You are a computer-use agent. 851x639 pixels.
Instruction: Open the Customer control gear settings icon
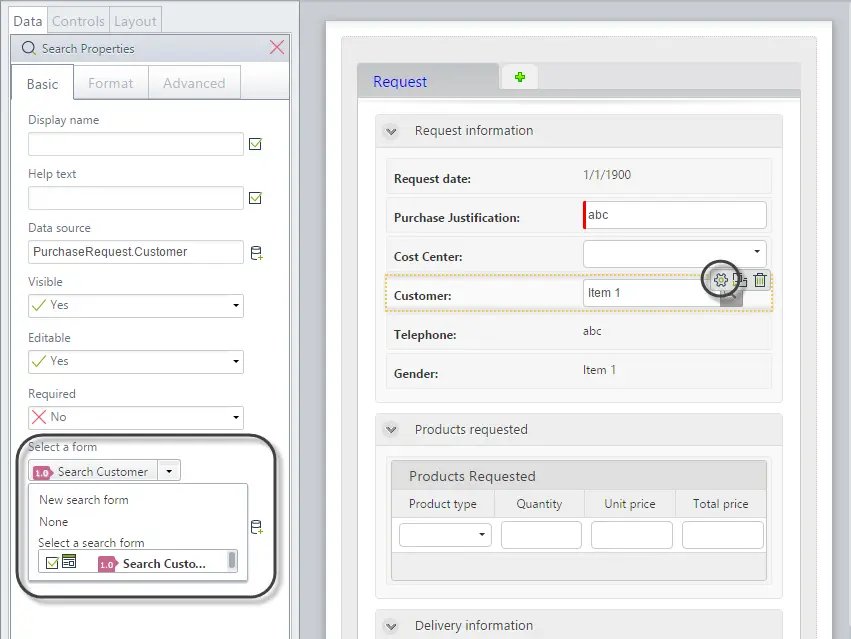(x=720, y=280)
